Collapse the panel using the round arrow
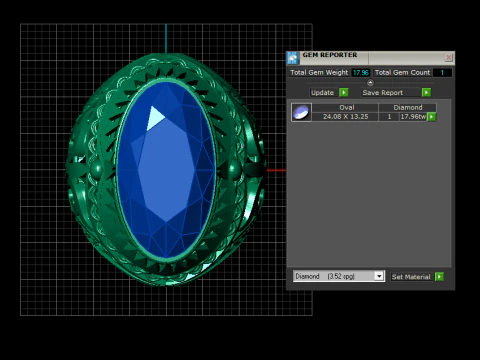The width and height of the screenshot is (480, 360). coord(370,82)
